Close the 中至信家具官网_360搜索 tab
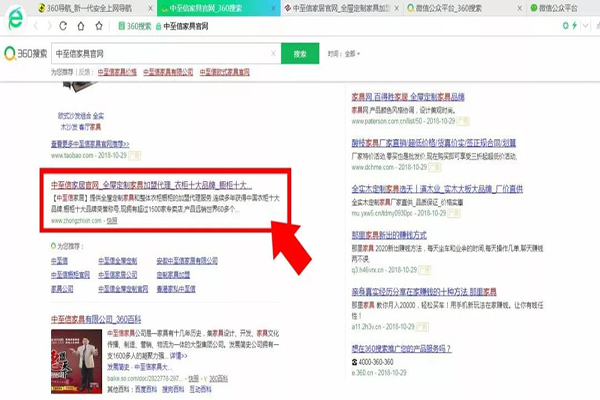The height and width of the screenshot is (400, 600). point(274,8)
